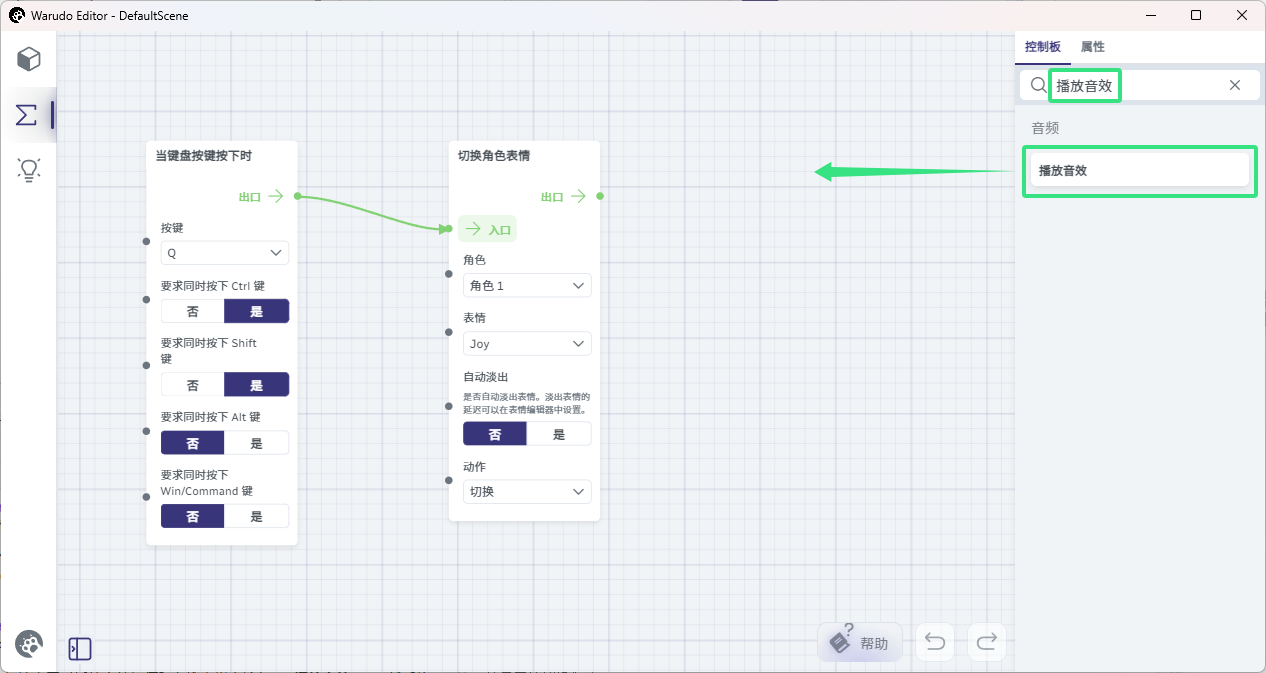The height and width of the screenshot is (673, 1266).
Task: Open the palette icon at bottom left
Action: click(29, 645)
